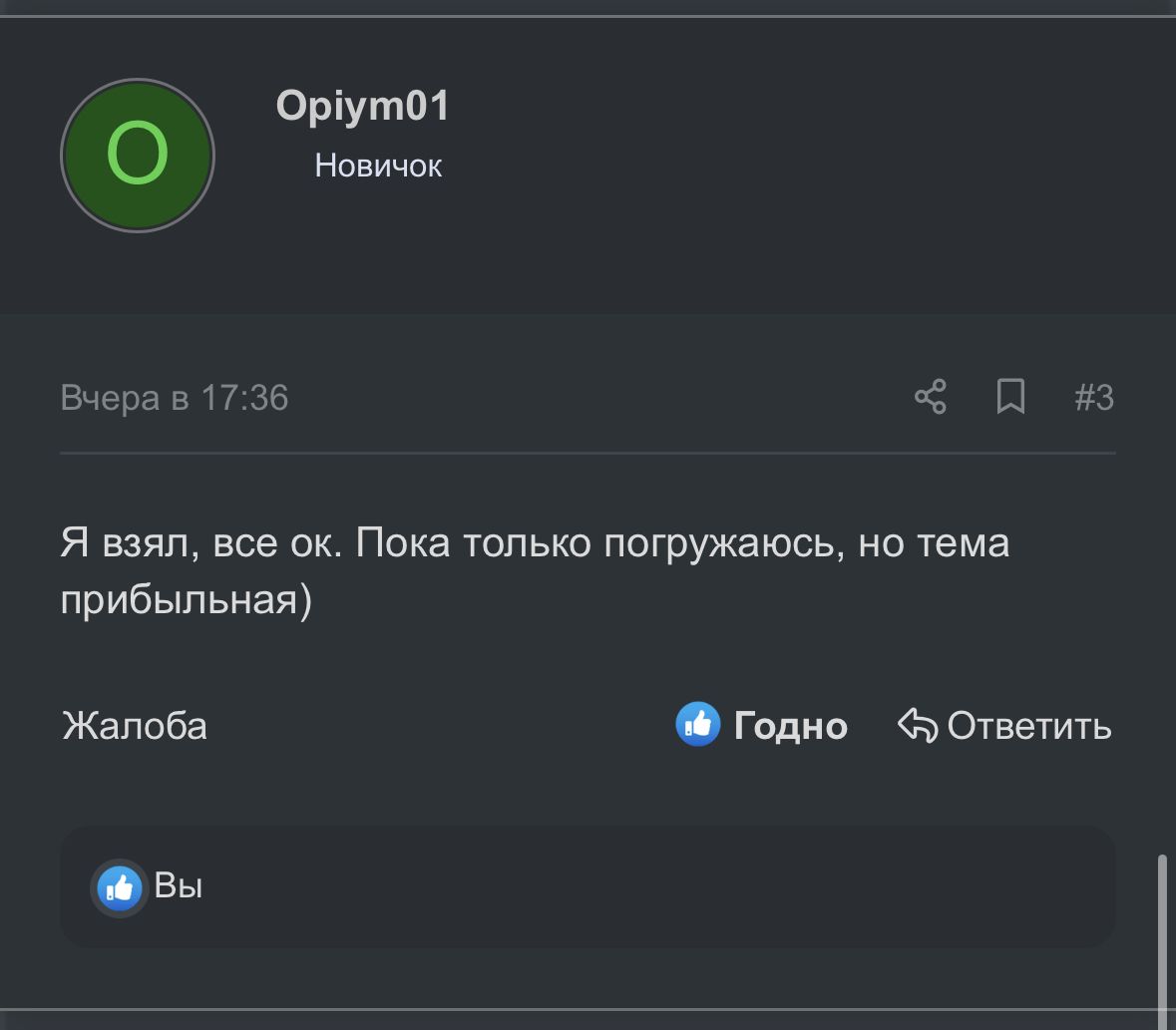Click the vertical scrollbar thumb at right
Image resolution: width=1176 pixels, height=1030 pixels.
(x=1161, y=937)
